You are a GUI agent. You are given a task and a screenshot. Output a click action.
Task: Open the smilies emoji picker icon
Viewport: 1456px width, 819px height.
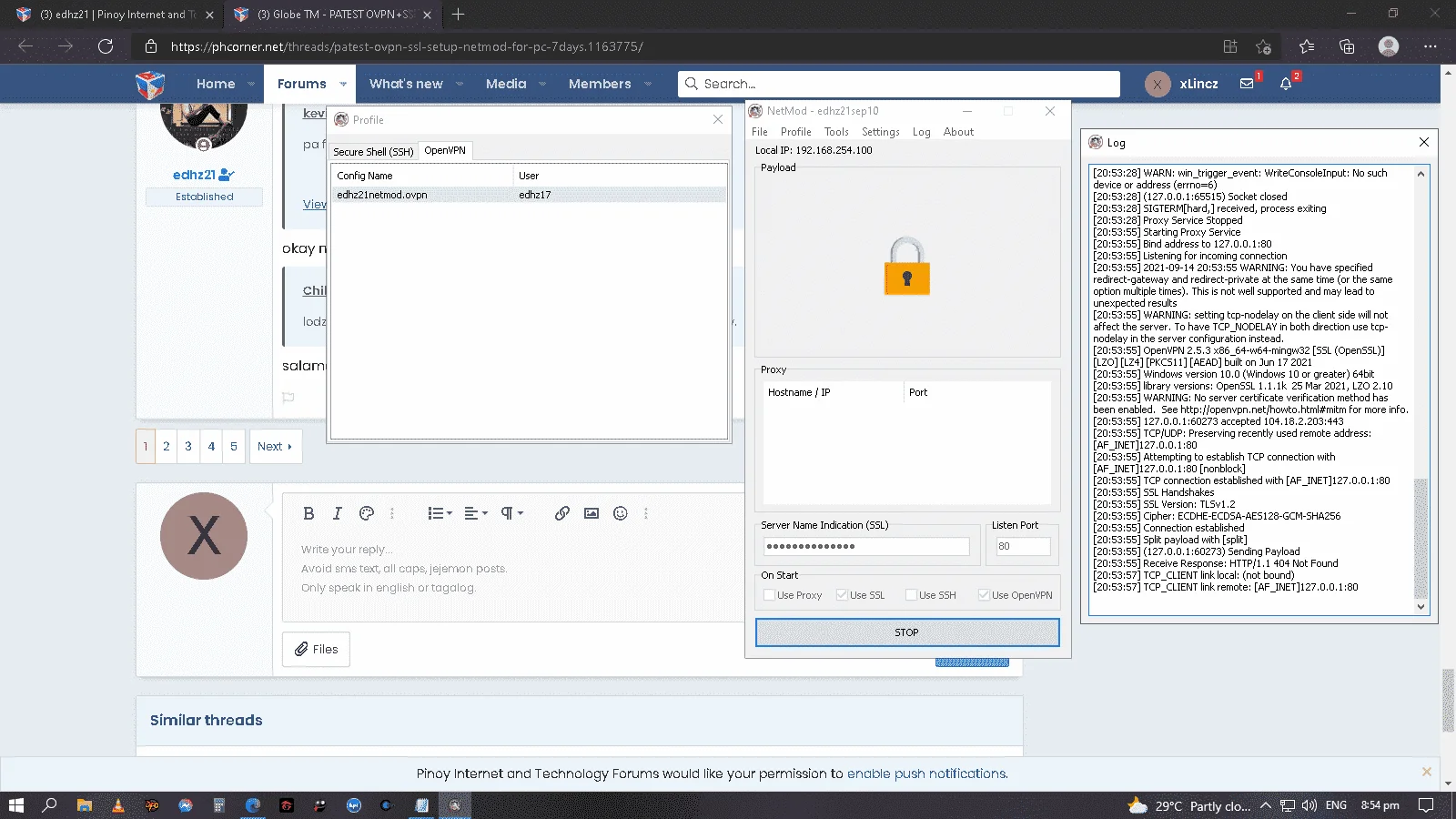tap(621, 513)
